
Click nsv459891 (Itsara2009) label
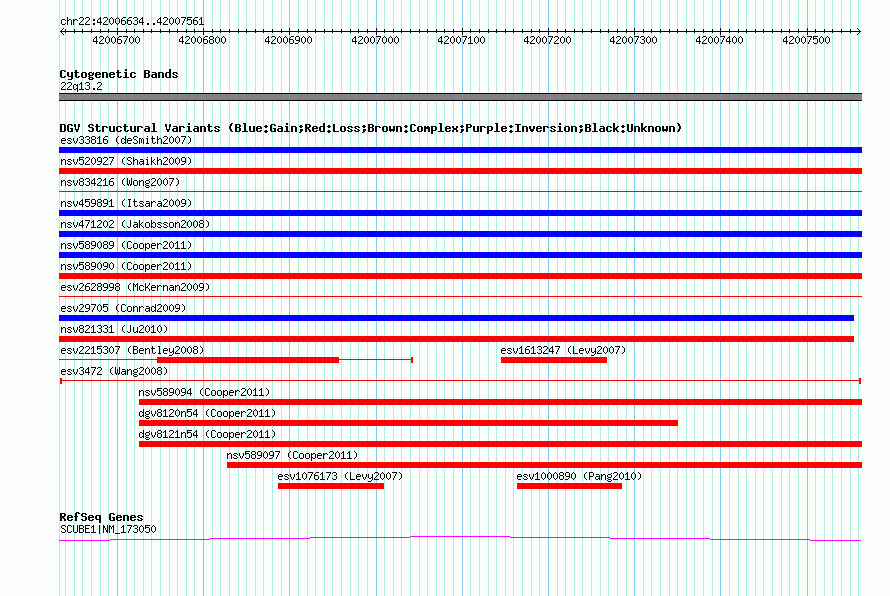click(126, 203)
